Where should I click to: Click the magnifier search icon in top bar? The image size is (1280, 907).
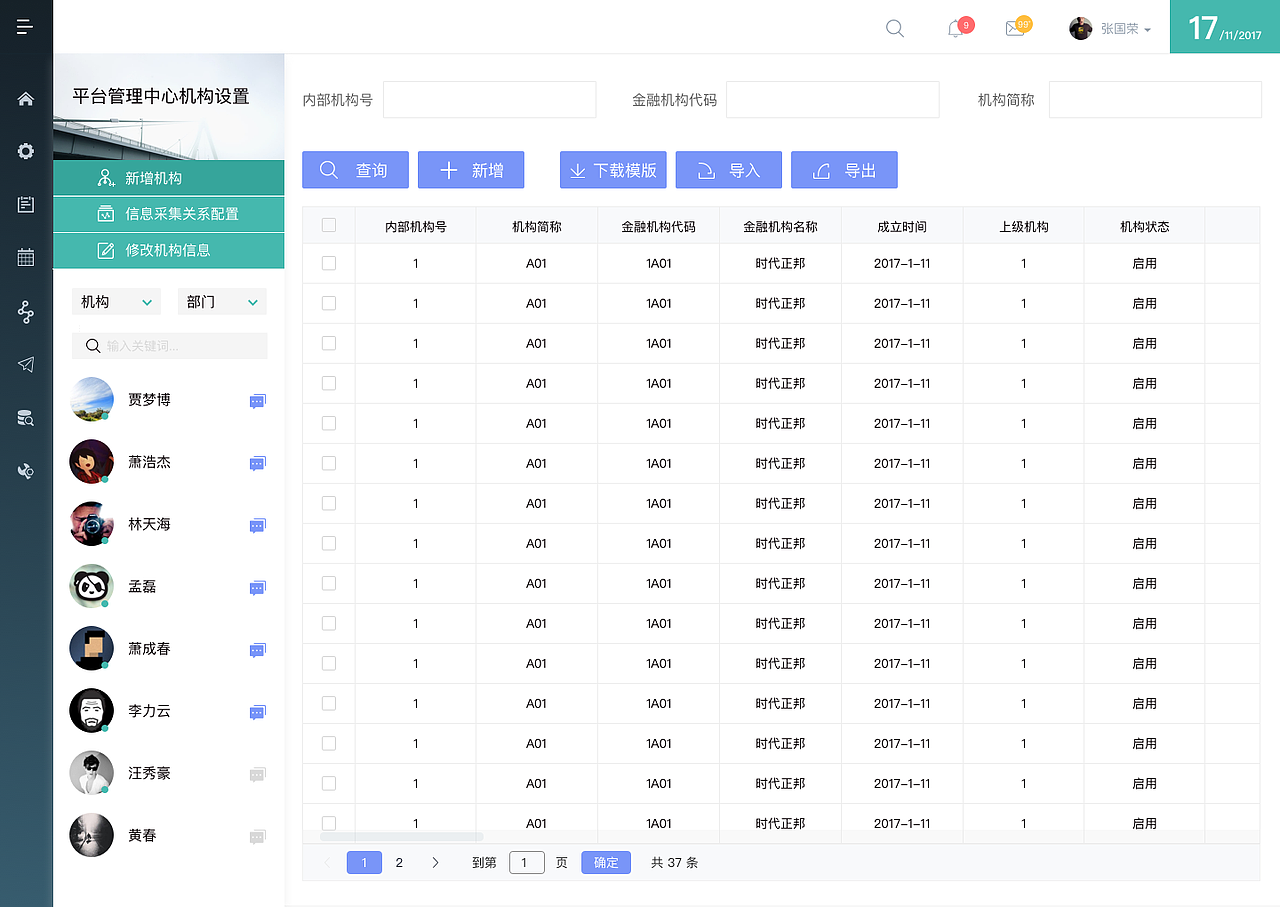(x=894, y=28)
